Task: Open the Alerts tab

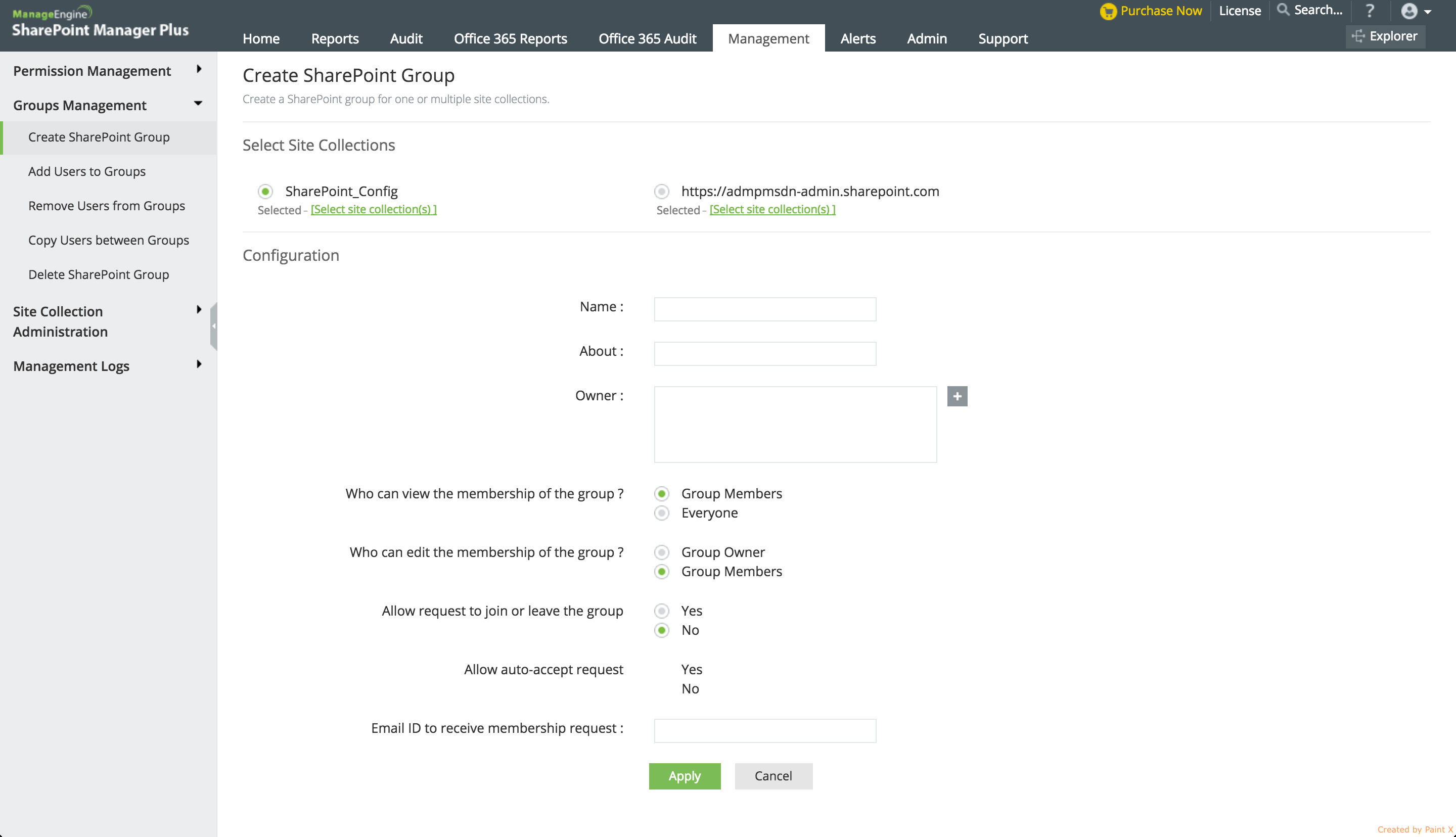Action: point(857,38)
